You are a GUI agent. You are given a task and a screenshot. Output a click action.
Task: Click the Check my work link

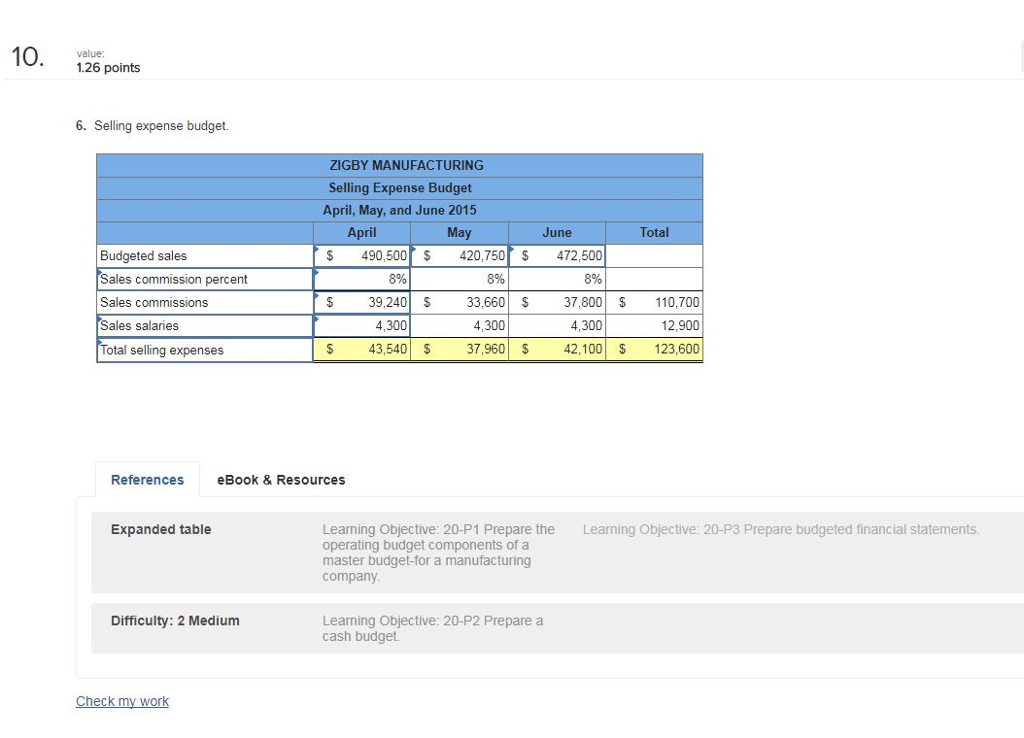(x=122, y=701)
